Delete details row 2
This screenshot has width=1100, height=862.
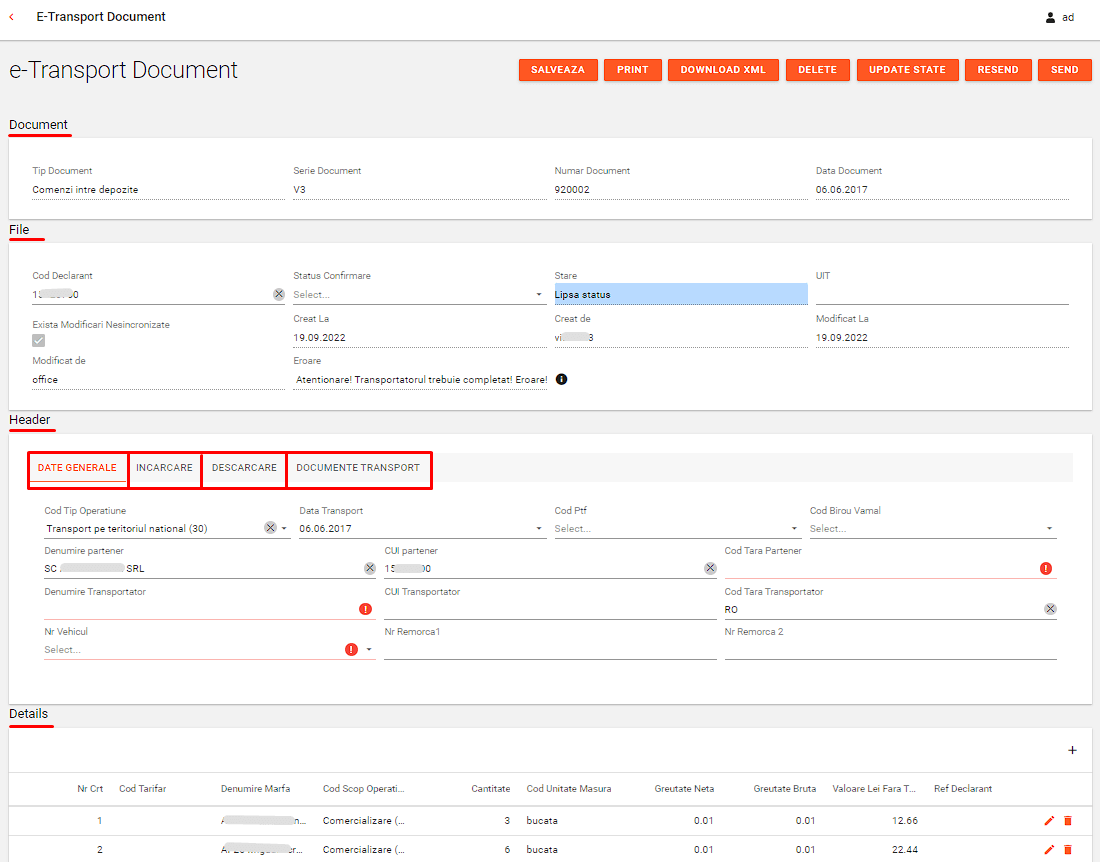(x=1068, y=849)
